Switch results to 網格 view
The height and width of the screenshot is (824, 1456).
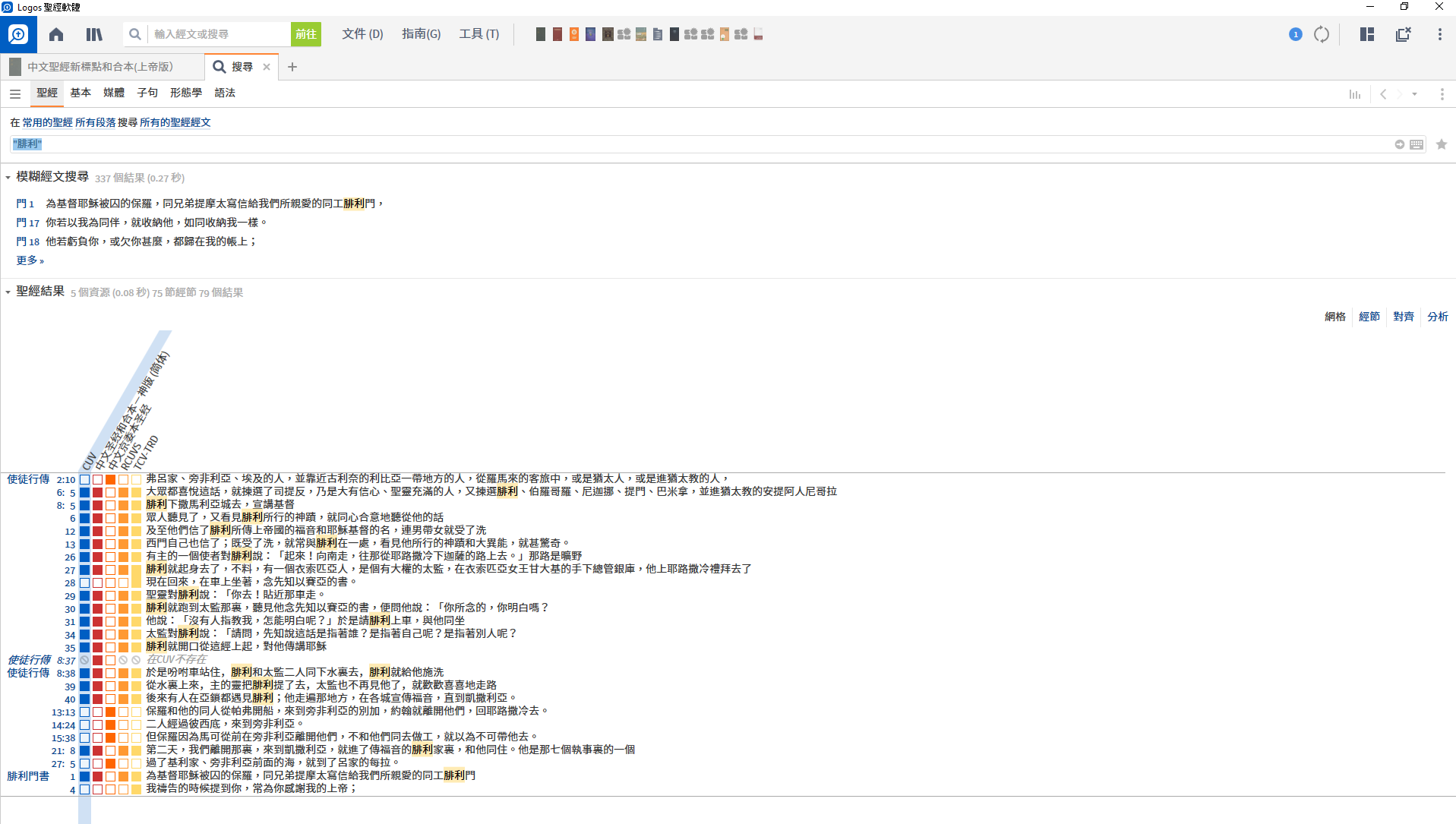[1335, 317]
